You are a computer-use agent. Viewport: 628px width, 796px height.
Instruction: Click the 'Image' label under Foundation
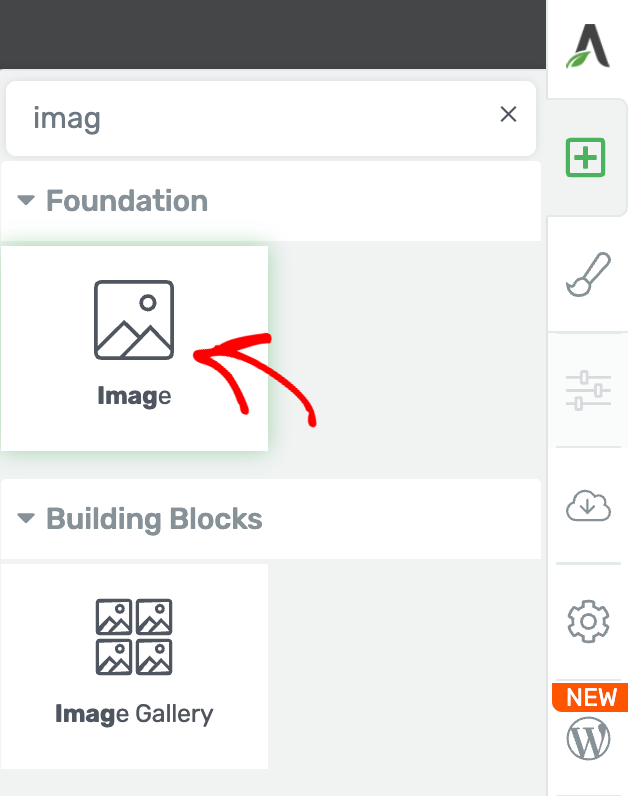(x=134, y=396)
